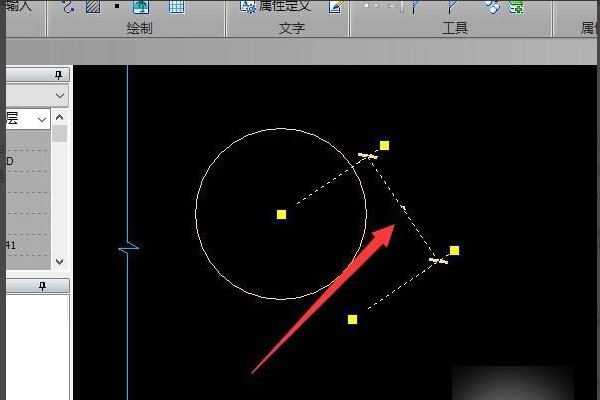Select the Point draw tool
The image size is (600, 400).
pyautogui.click(x=117, y=6)
